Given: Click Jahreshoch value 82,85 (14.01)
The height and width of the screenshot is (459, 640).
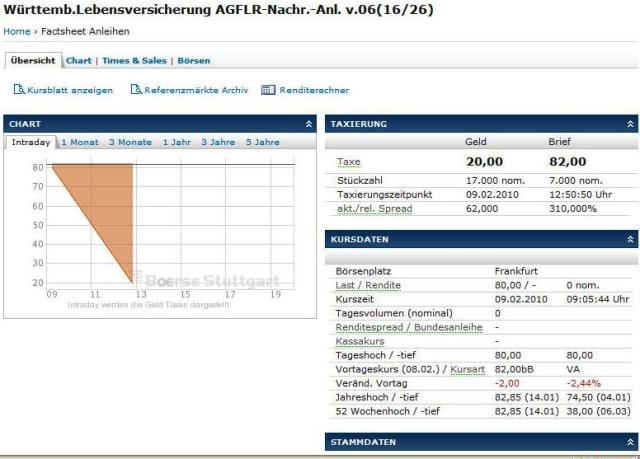Looking at the screenshot, I should tap(527, 397).
